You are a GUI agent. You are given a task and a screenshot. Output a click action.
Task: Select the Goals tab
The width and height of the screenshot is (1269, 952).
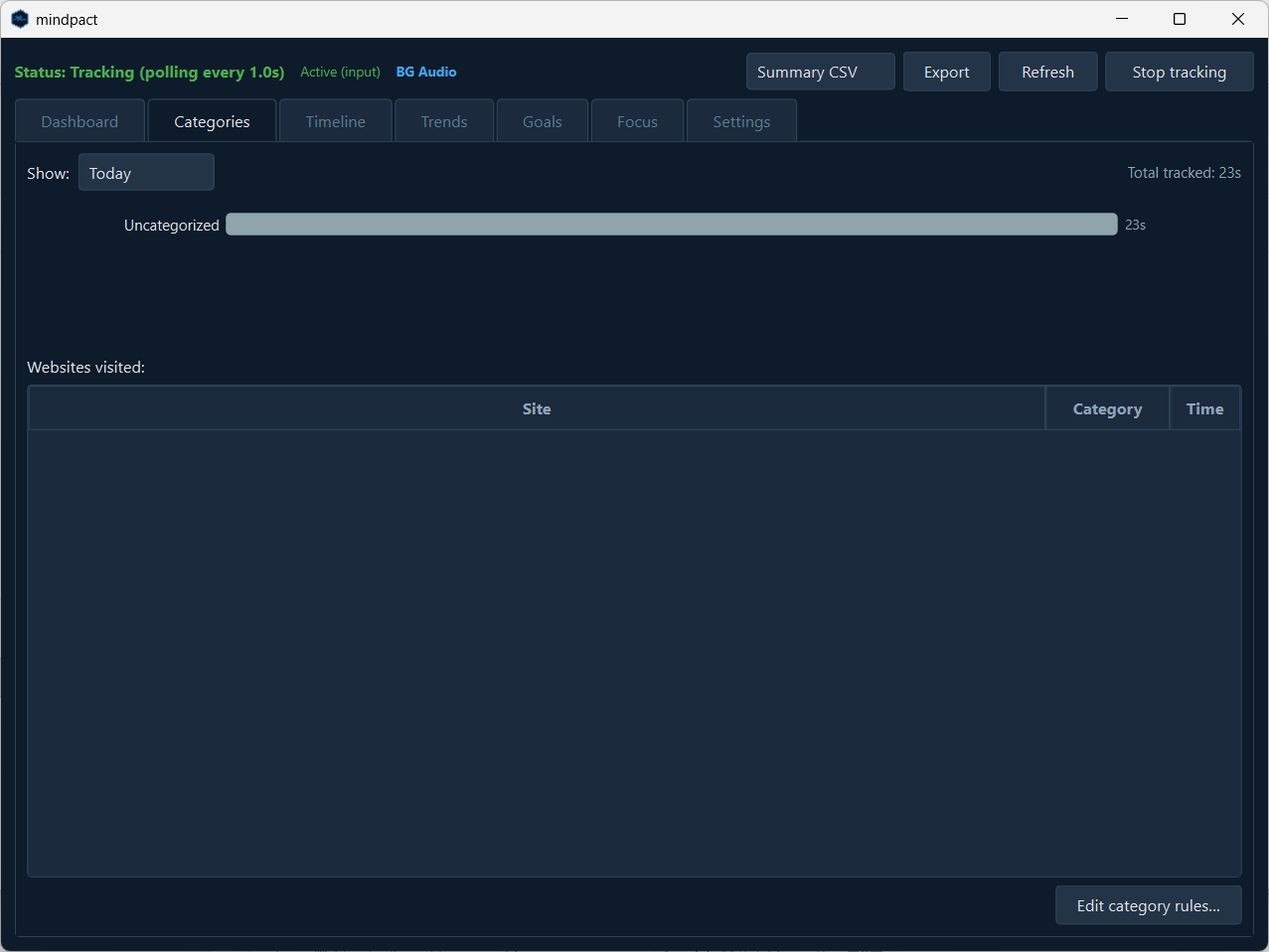542,121
